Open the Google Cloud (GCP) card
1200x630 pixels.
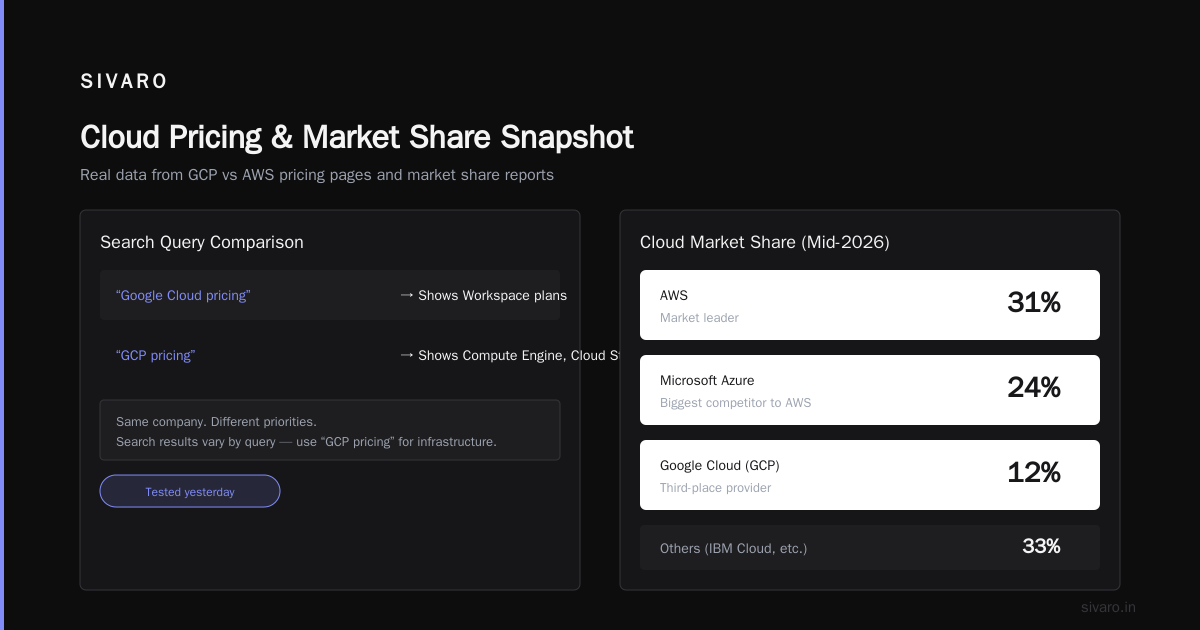(870, 475)
